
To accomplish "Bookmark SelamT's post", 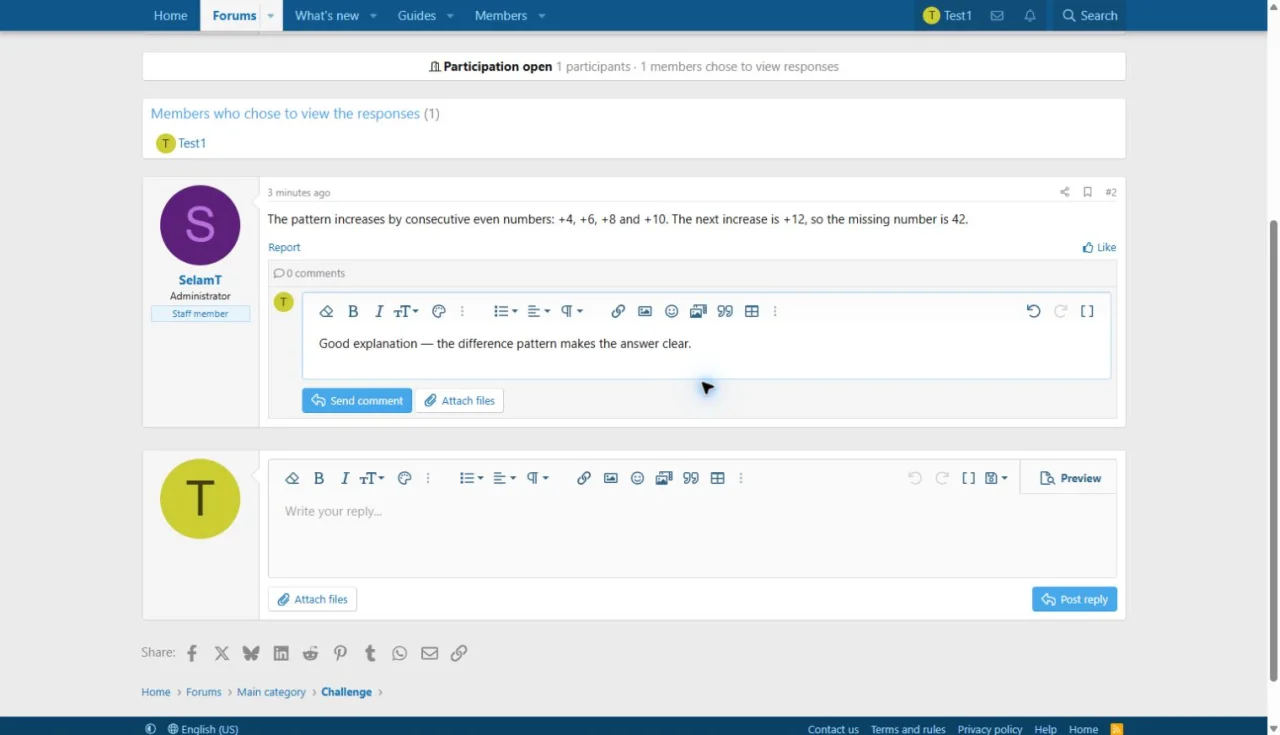I will [x=1087, y=192].
